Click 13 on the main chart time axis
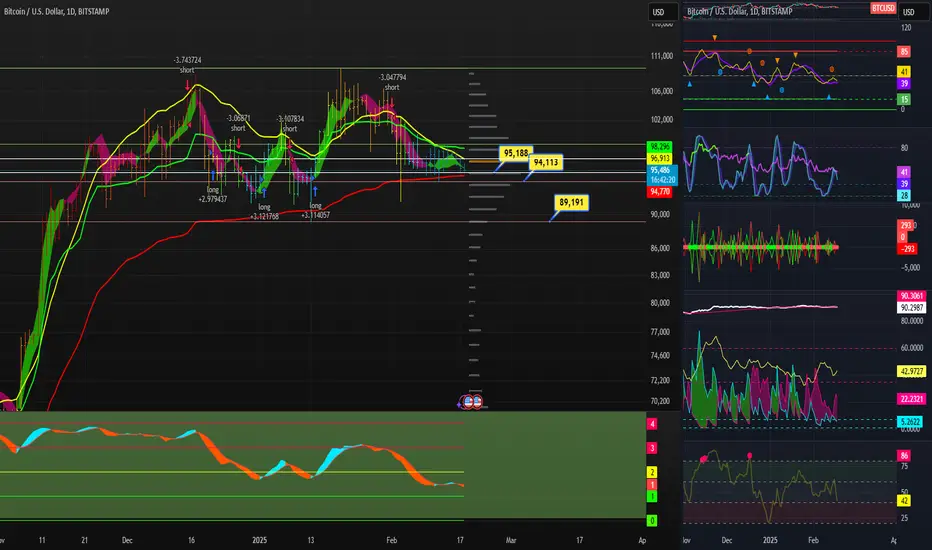 click(x=311, y=540)
